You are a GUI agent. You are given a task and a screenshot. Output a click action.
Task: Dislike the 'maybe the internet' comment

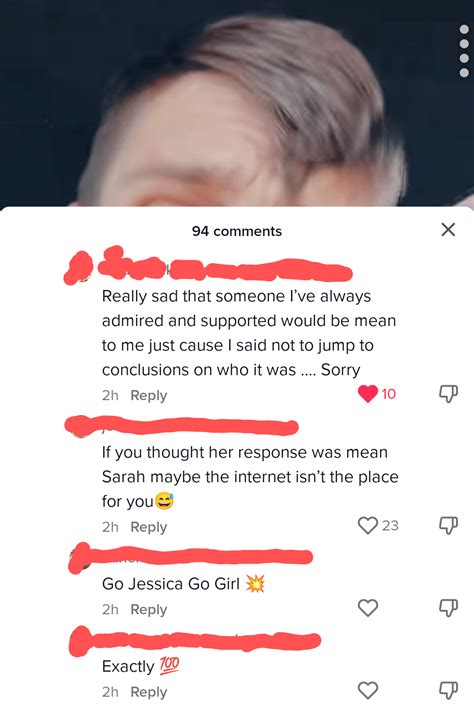(x=448, y=525)
